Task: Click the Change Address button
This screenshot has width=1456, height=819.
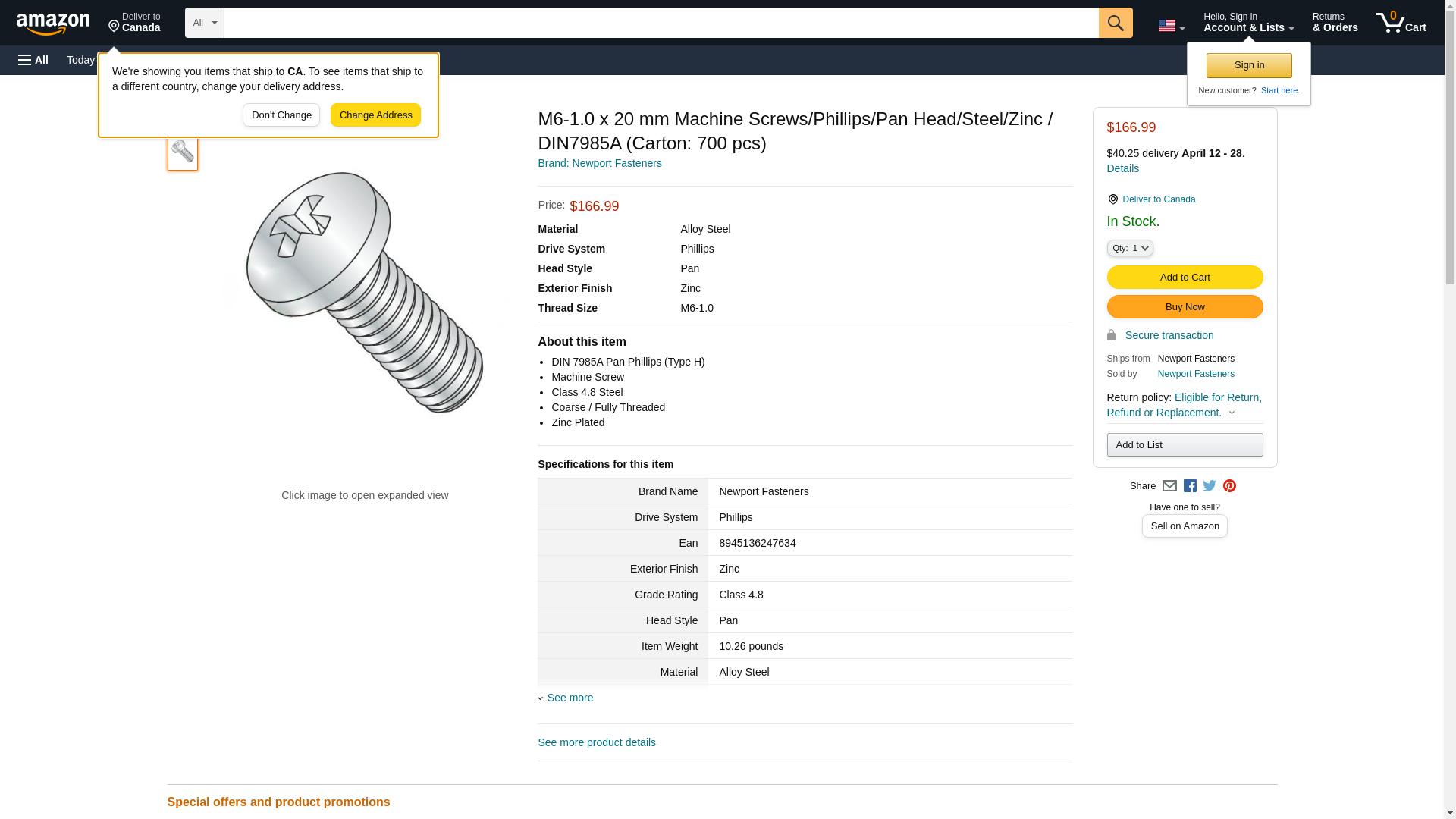Action: coord(375,115)
